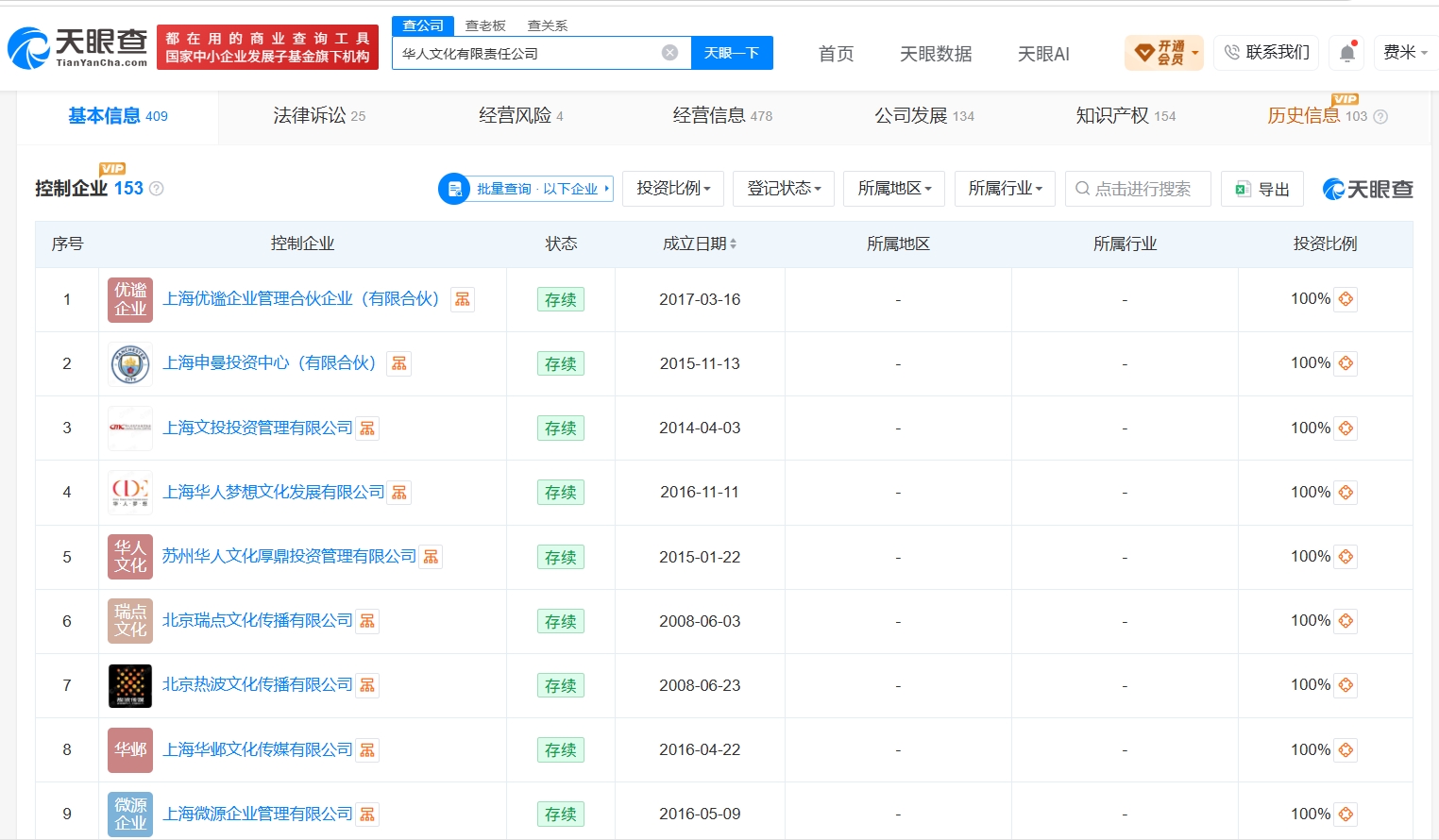Click investment path icon in row 5

click(x=1346, y=557)
